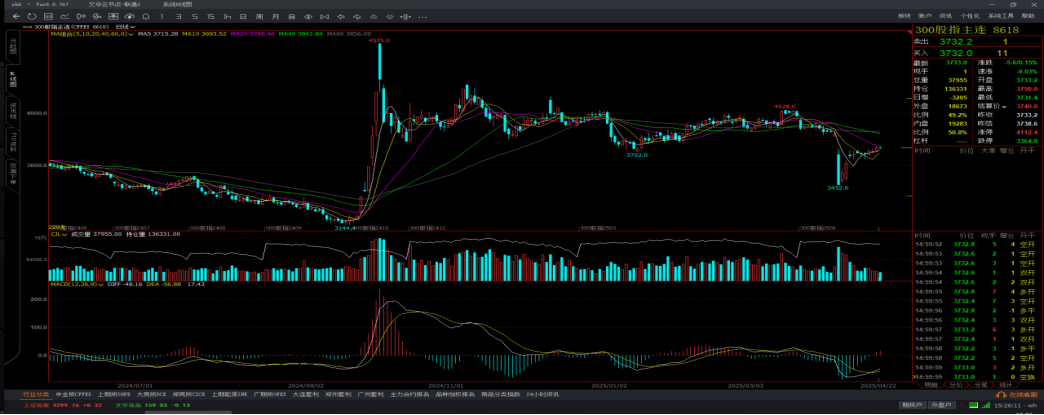The width and height of the screenshot is (1044, 415).
Task: Open the 分时图 tab in left sidebar
Action: coord(13,46)
